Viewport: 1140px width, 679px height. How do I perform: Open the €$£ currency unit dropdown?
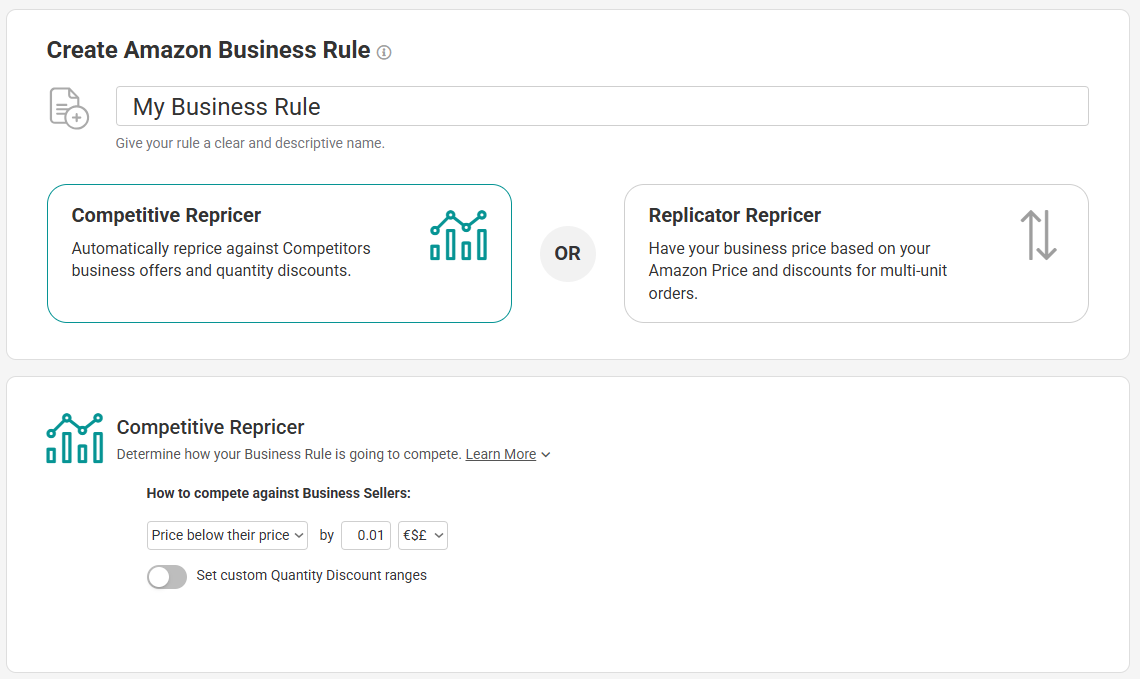(x=422, y=535)
